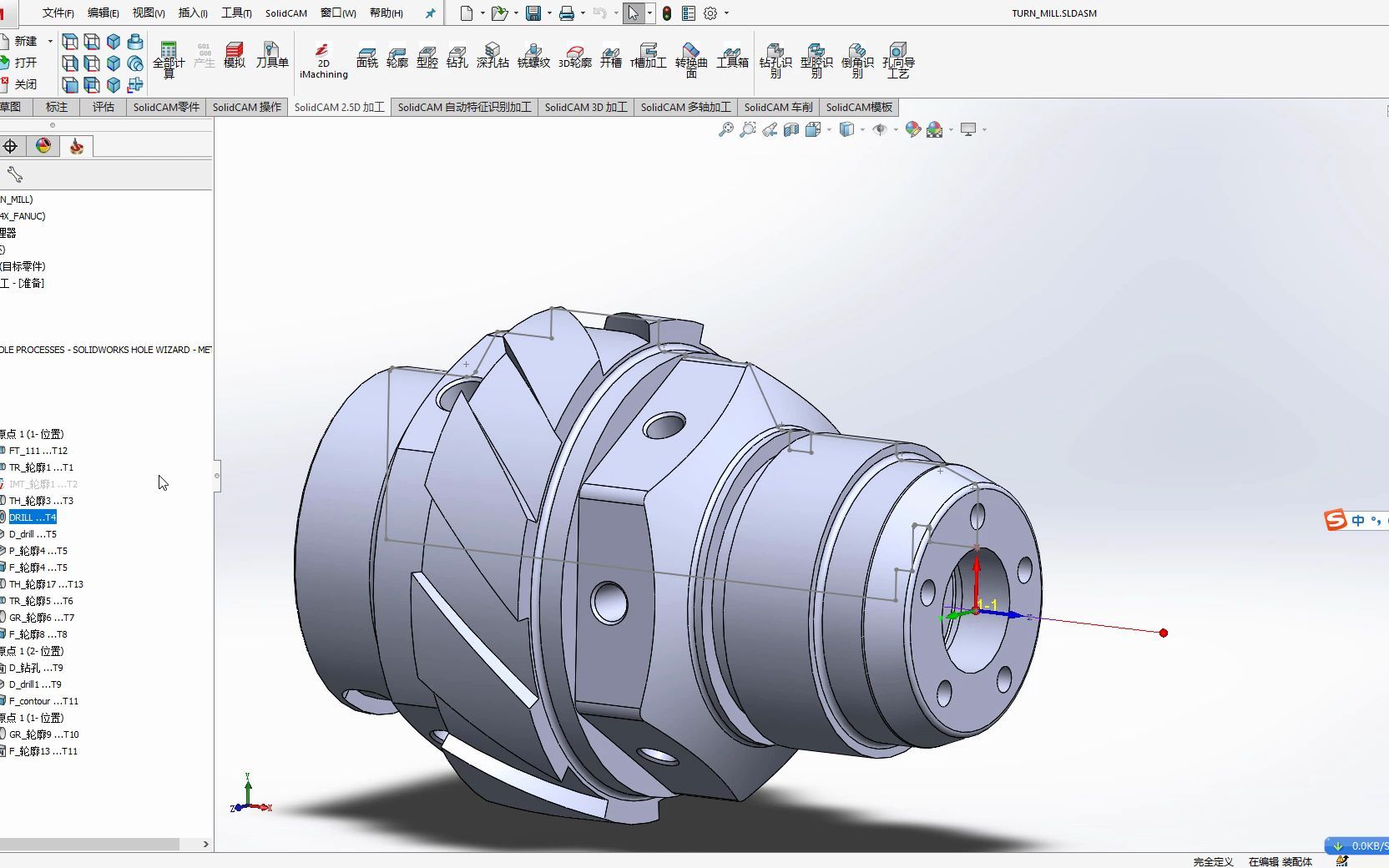Run 型腔识别 pocket recognition
This screenshot has width=1389, height=868.
pos(816,60)
